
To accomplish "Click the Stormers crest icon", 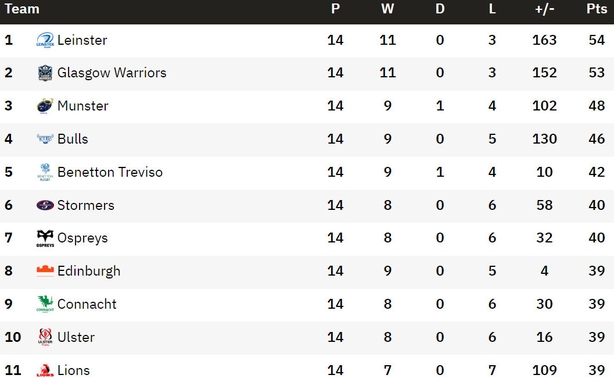I will coord(45,205).
